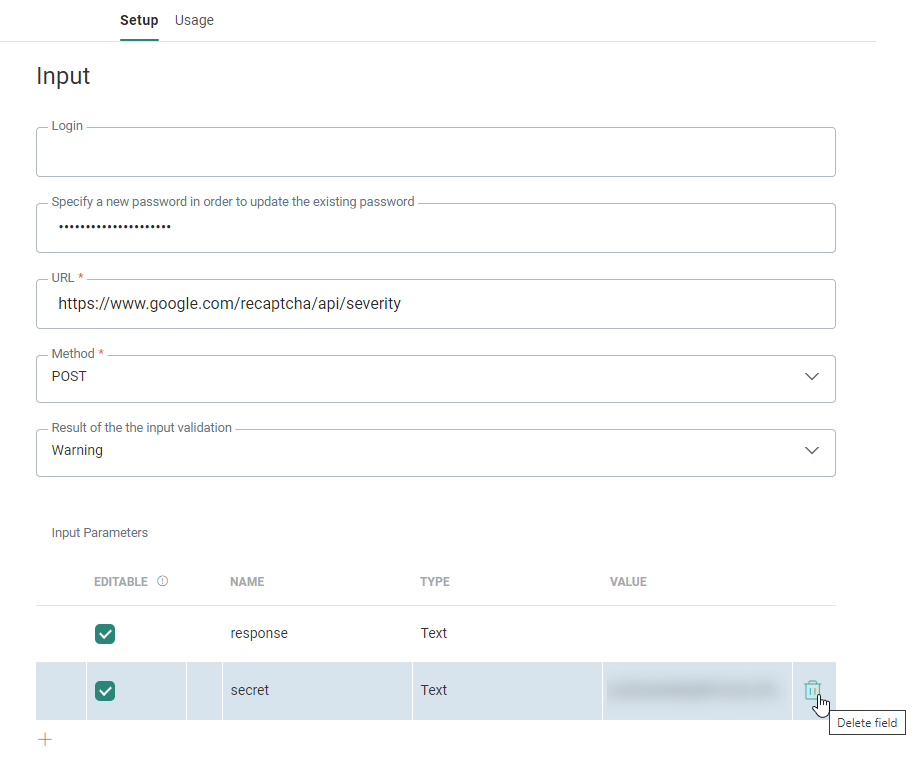Open the Method dropdown showing POST
Image resolution: width=920 pixels, height=765 pixels.
(435, 378)
